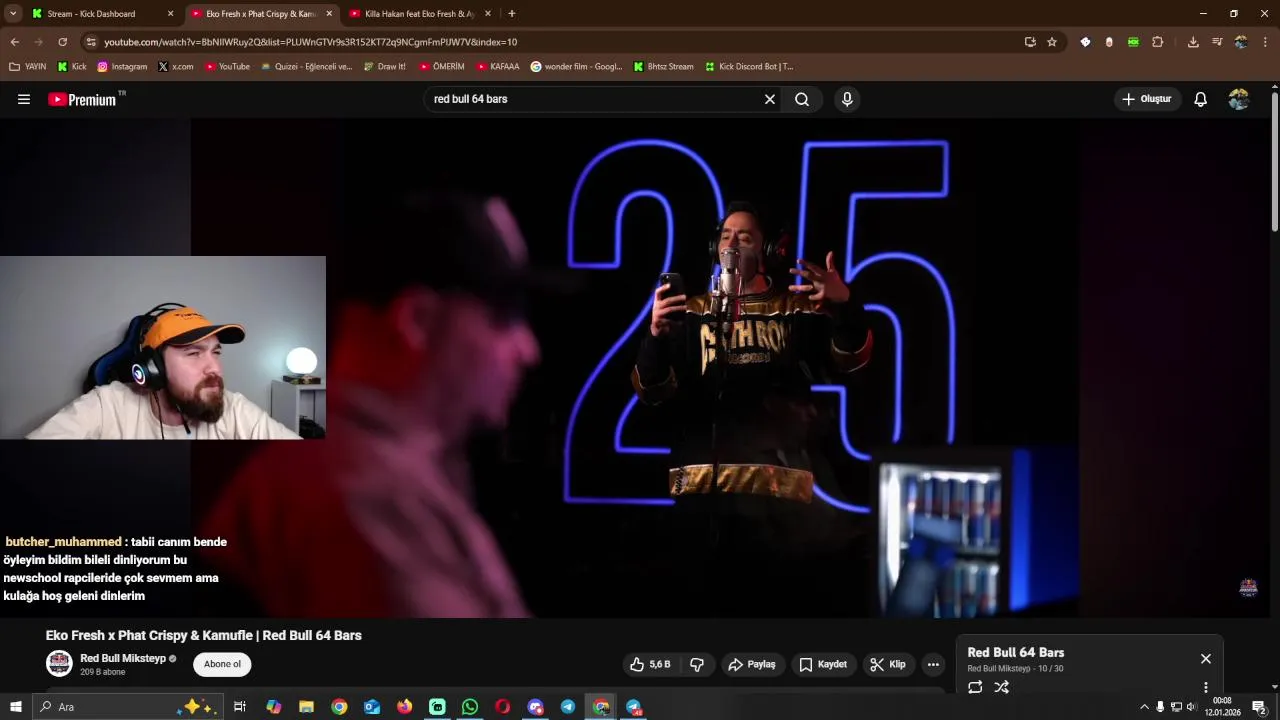Click the Red Bull Miksteyp channel avatar
The image size is (1280, 720).
[60, 663]
